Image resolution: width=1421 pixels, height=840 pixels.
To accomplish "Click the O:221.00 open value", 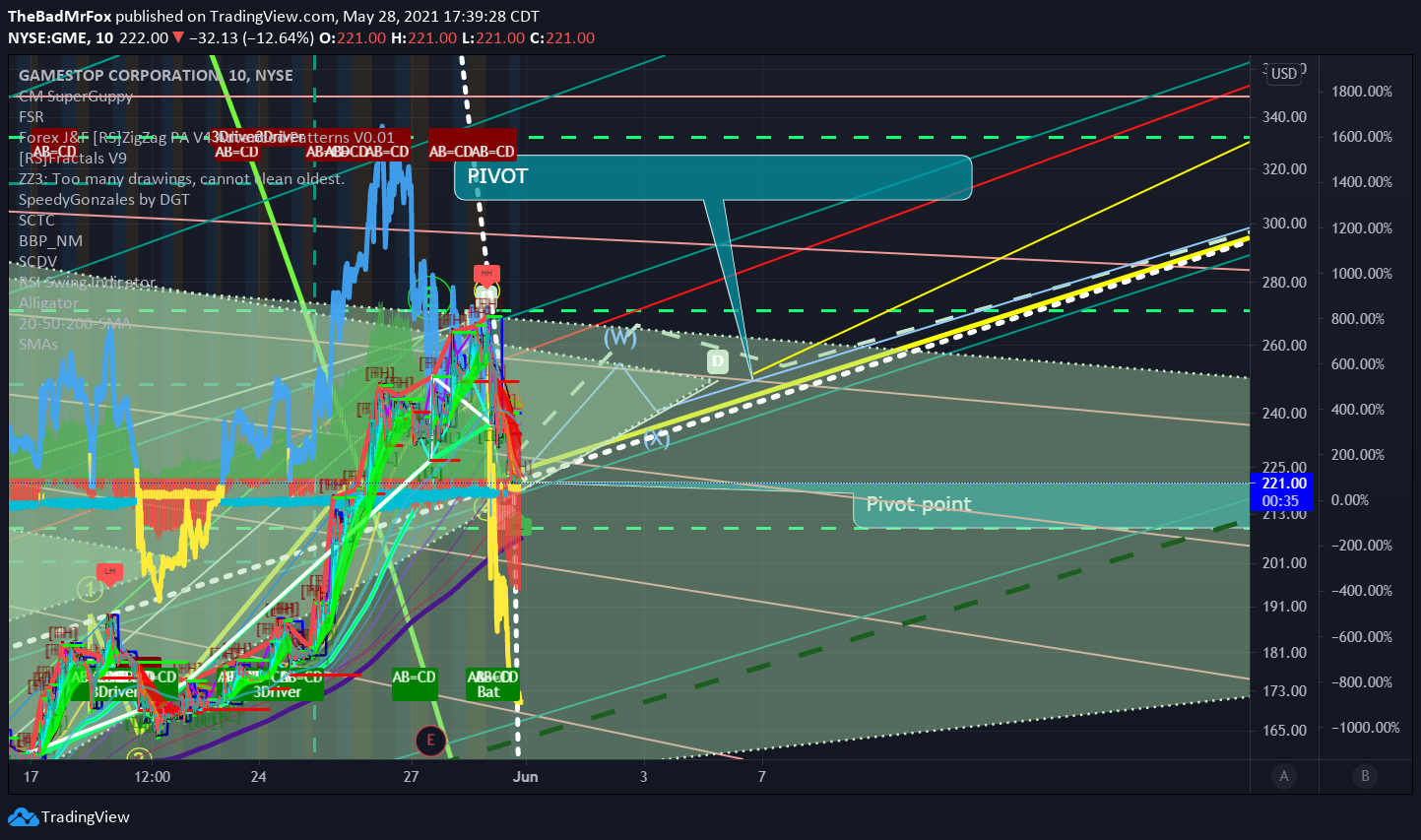I will pyautogui.click(x=353, y=37).
